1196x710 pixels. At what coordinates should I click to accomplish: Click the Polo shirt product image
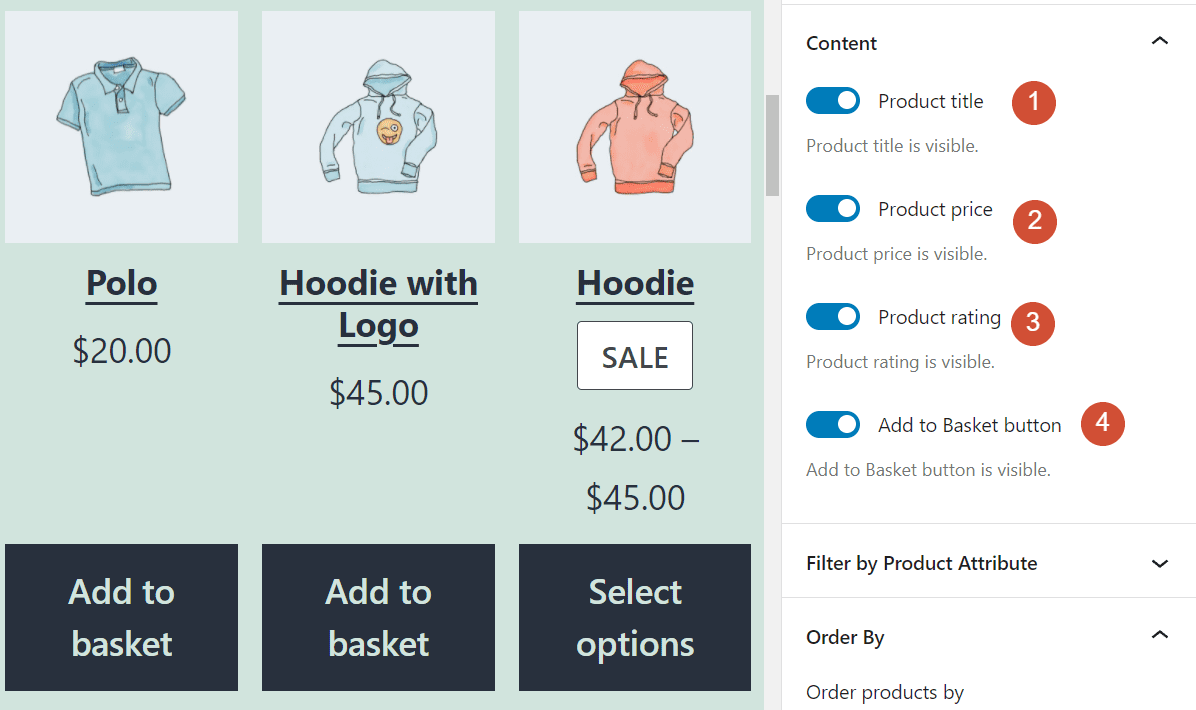(121, 126)
